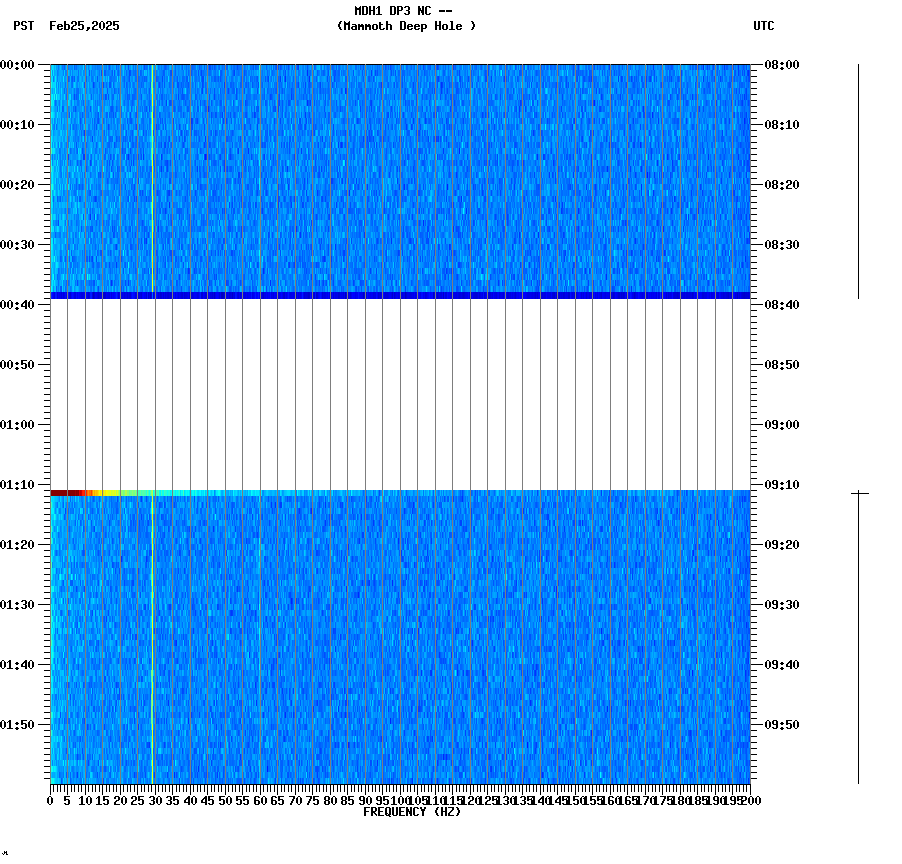
Task: Click the dark blue gap marker row
Action: point(400,293)
